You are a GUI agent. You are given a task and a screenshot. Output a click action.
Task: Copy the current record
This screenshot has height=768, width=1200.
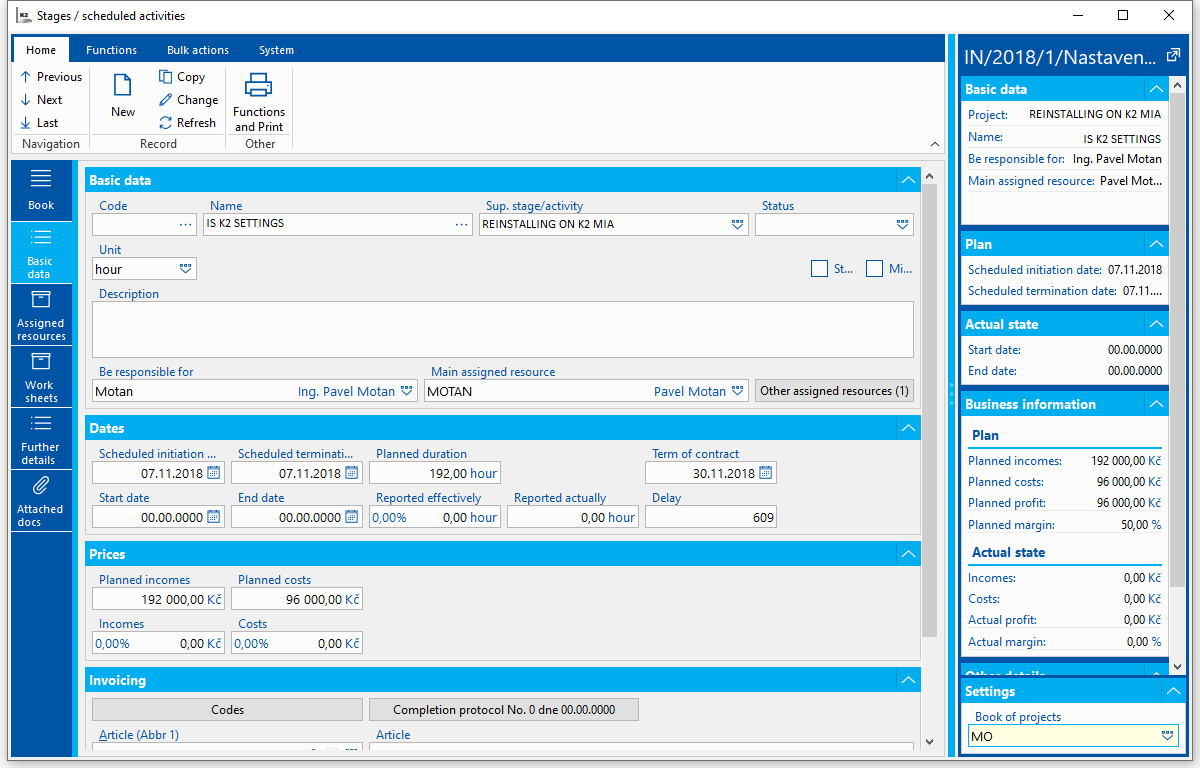click(x=182, y=77)
